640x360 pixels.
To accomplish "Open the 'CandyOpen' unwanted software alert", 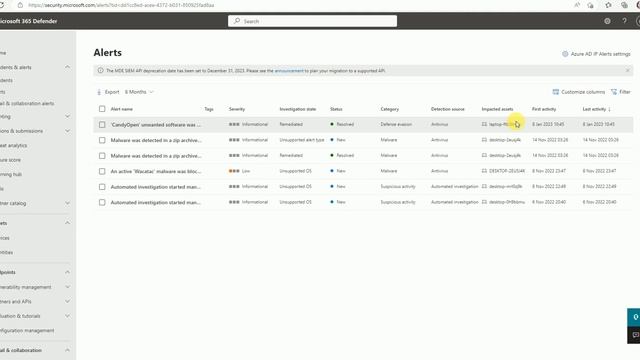I will coord(156,124).
